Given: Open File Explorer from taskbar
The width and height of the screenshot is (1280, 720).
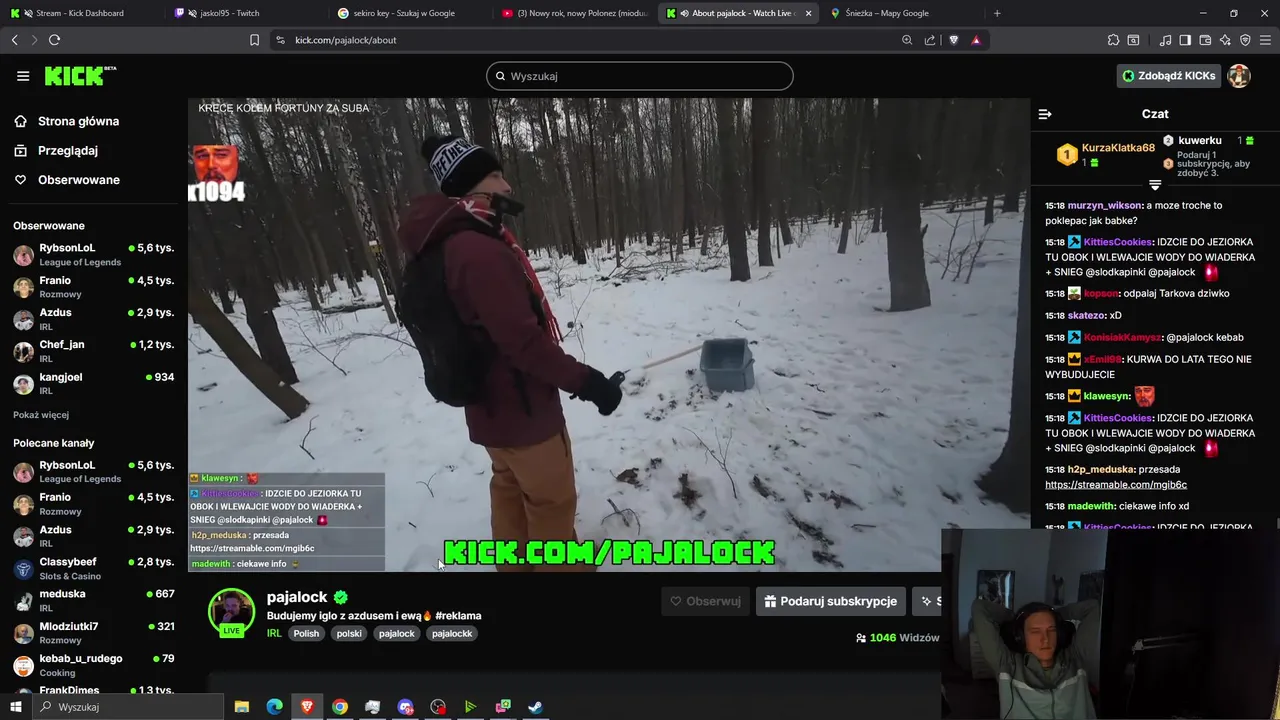Looking at the screenshot, I should [x=241, y=707].
